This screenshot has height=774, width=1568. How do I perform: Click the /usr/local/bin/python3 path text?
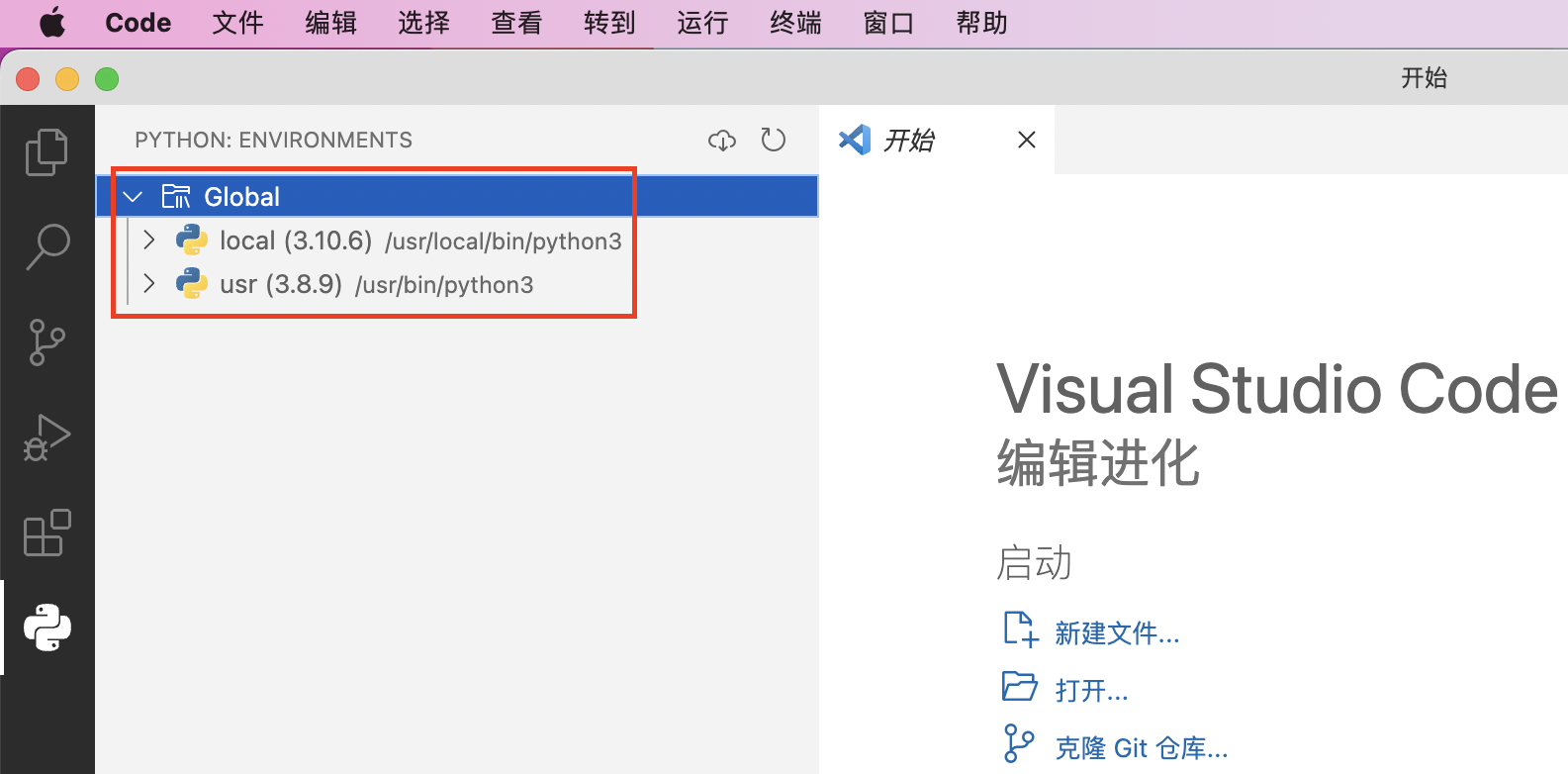(x=504, y=242)
